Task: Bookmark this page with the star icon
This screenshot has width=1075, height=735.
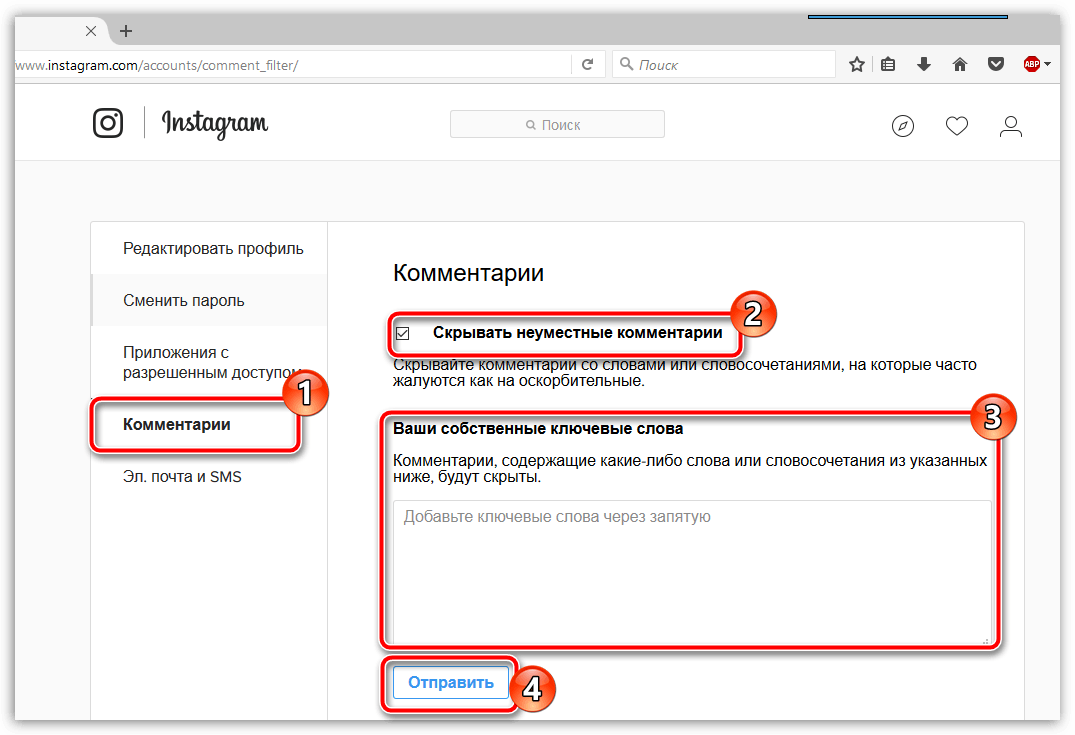Action: 857,65
